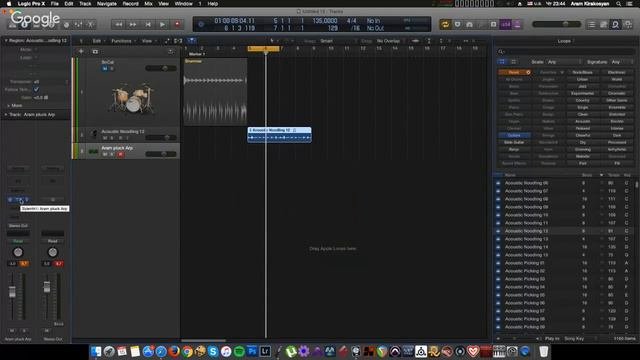640x360 pixels.
Task: Open the Navigate menu
Action: coord(107,4)
